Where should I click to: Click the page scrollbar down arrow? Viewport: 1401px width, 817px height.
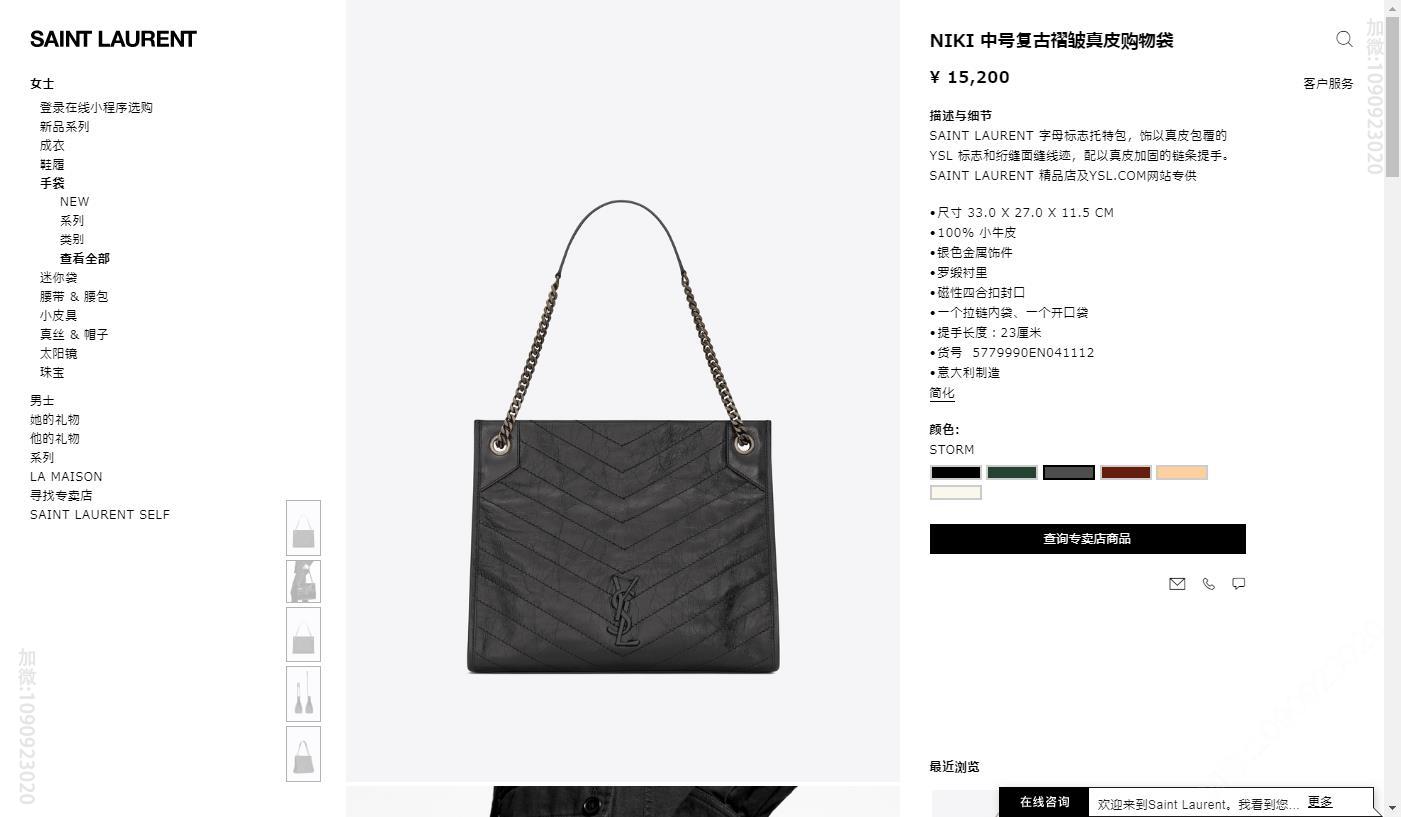[x=1392, y=806]
